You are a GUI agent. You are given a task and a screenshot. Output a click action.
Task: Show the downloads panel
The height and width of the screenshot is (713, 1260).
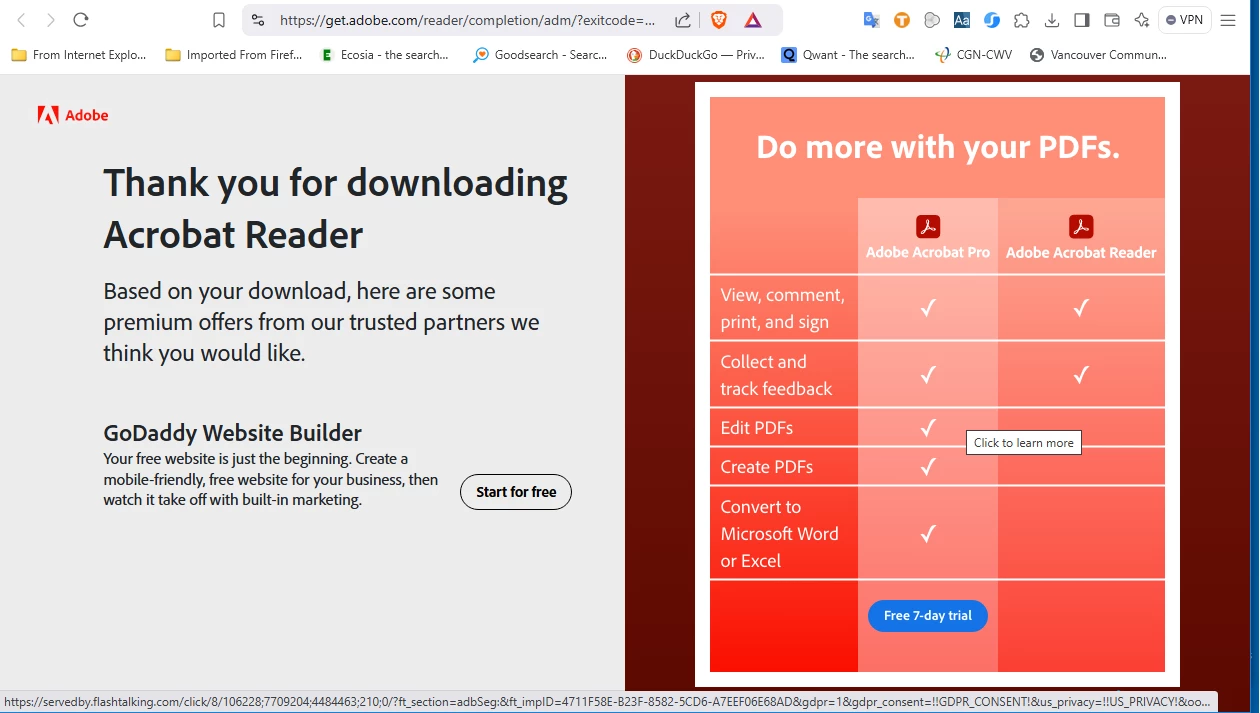[x=1052, y=20]
